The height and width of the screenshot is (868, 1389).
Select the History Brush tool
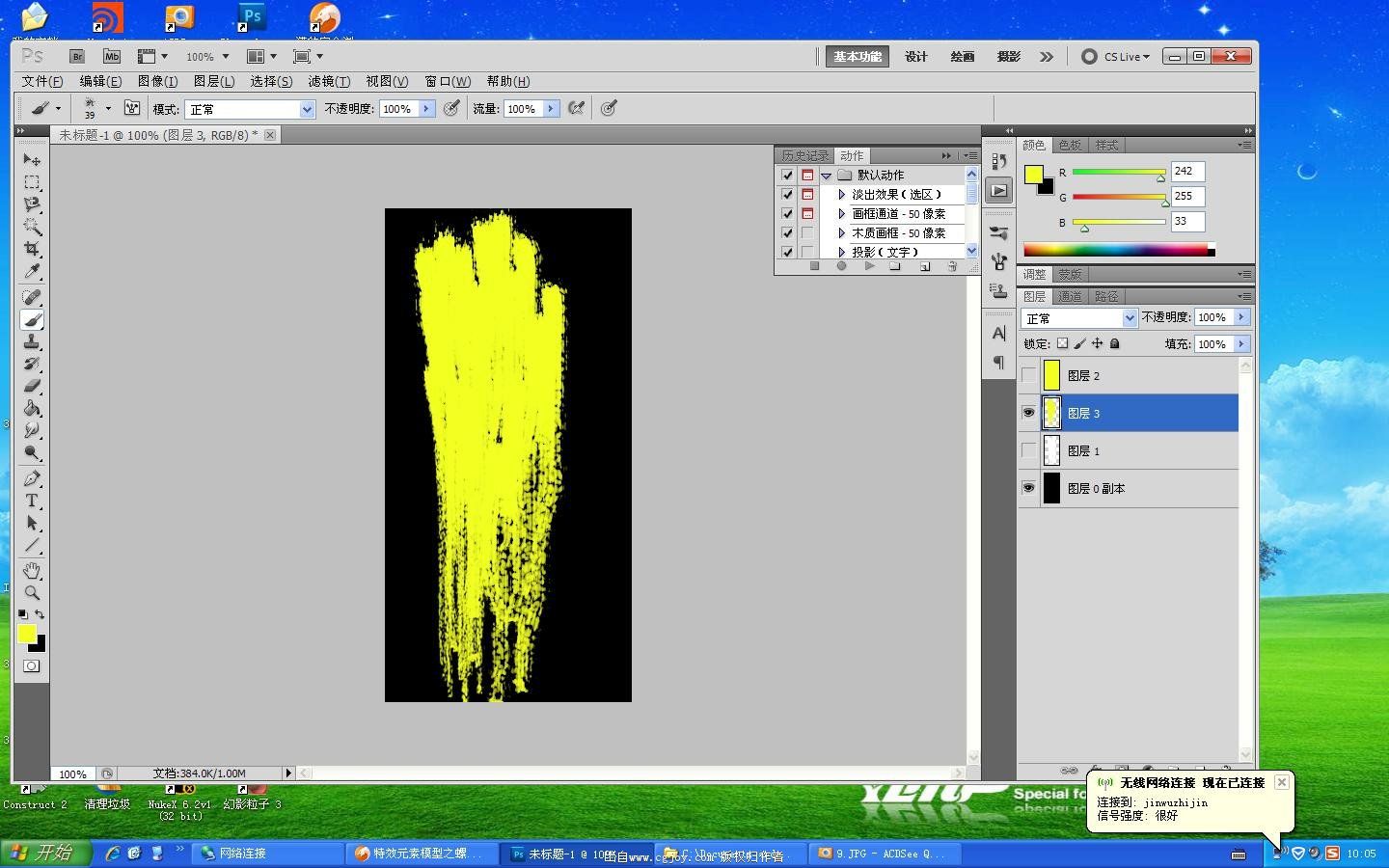pyautogui.click(x=32, y=364)
